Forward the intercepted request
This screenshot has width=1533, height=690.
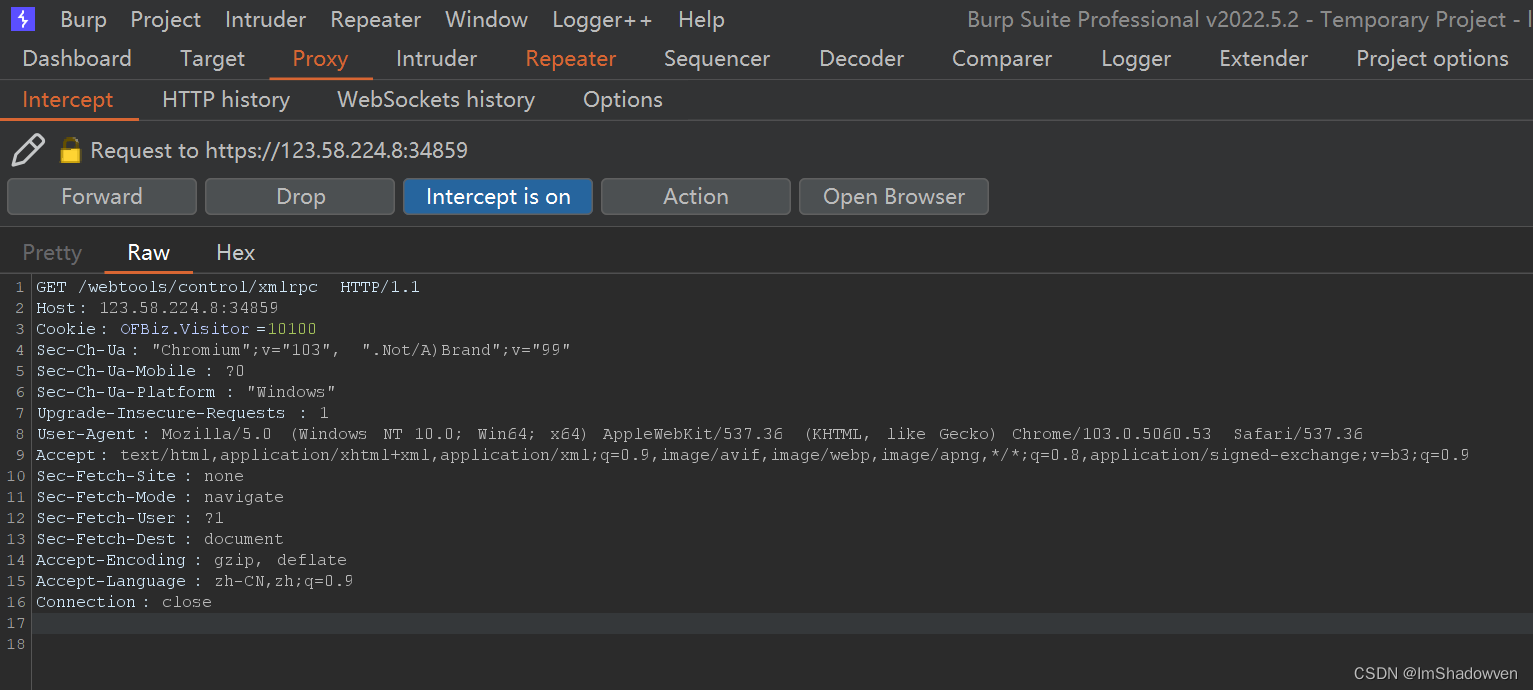pos(102,197)
